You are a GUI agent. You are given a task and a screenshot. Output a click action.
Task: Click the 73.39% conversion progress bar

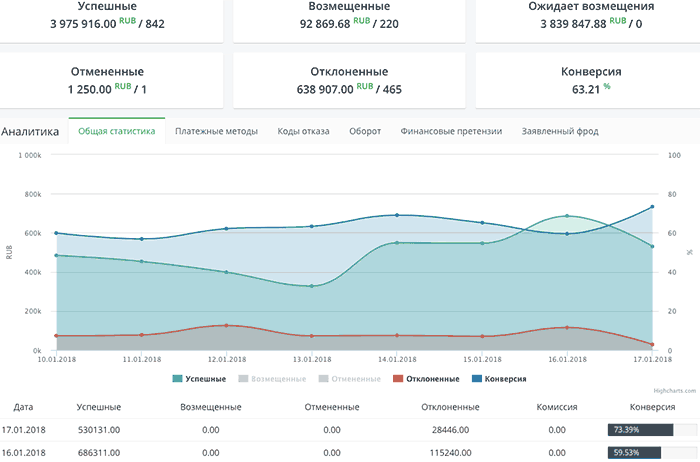tap(652, 430)
